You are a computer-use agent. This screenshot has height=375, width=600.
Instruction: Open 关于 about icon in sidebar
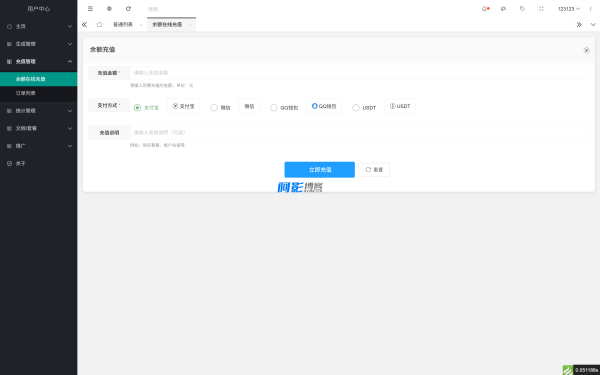[10, 164]
